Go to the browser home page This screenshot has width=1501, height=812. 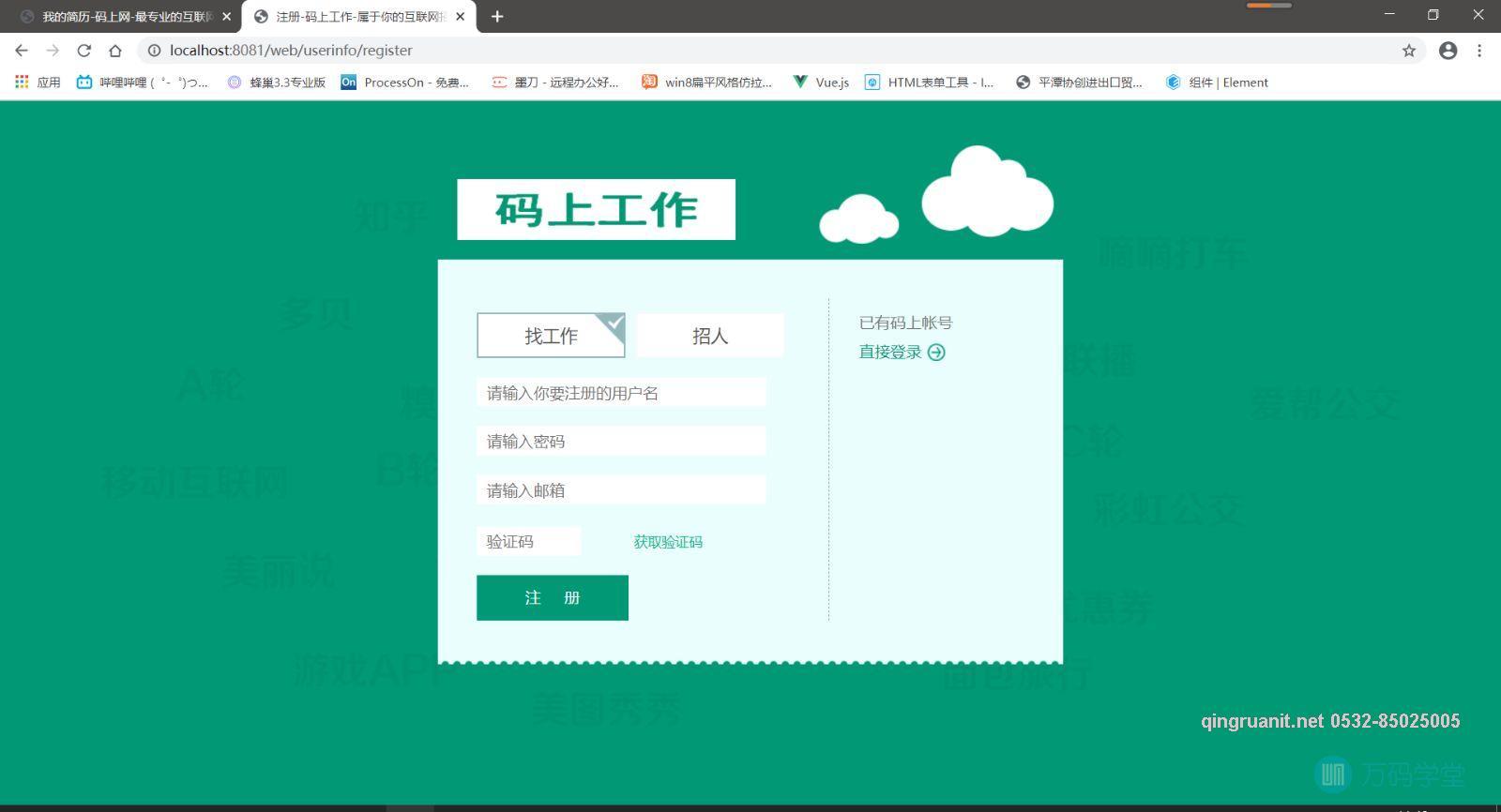[115, 51]
